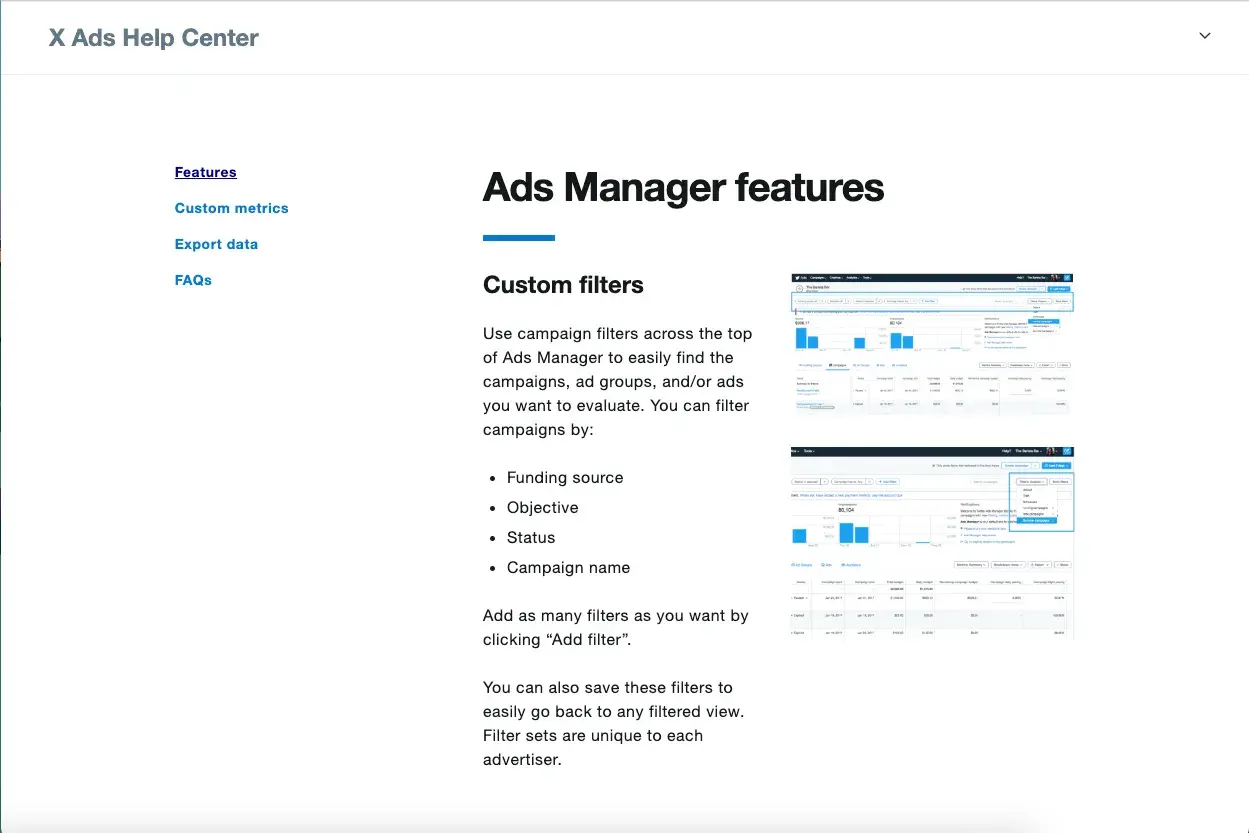Select the 'Add as many filters' paragraph
This screenshot has width=1249, height=833.
click(616, 628)
